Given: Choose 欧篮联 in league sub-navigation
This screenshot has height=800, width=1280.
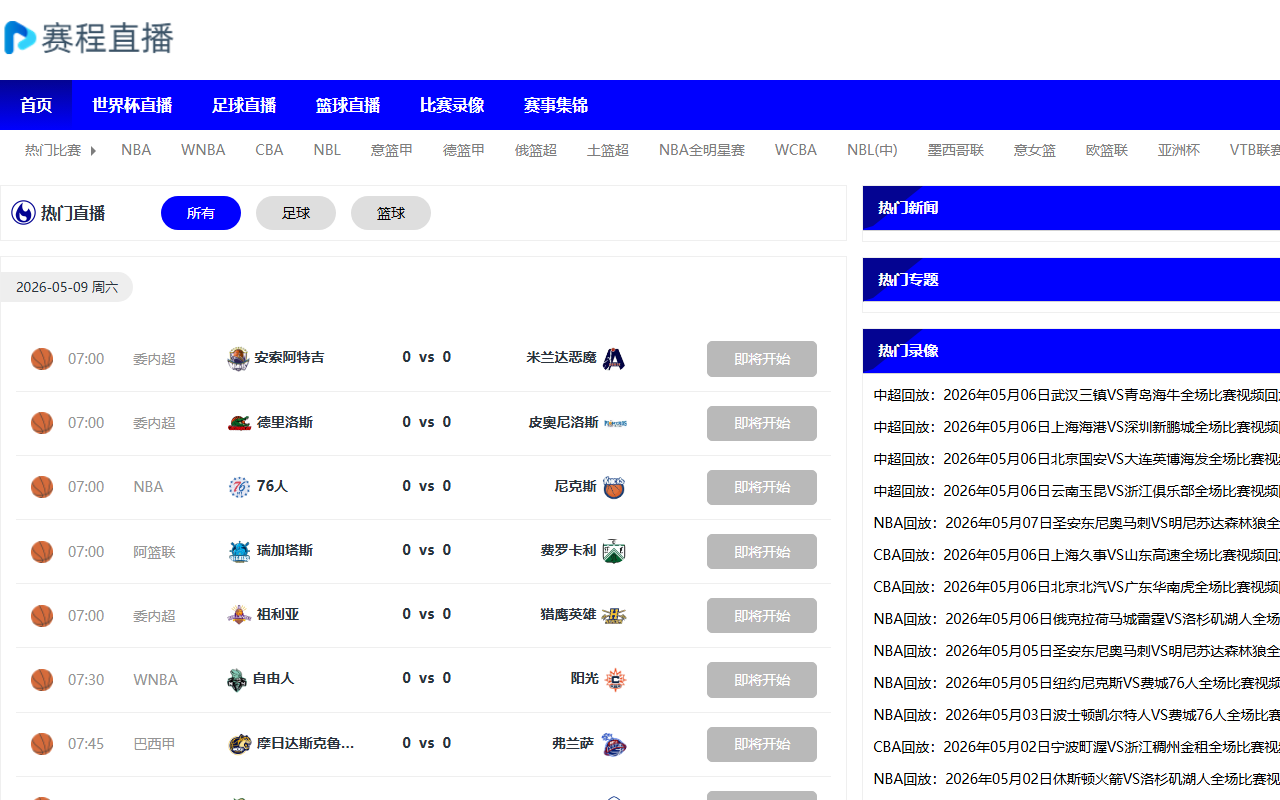Looking at the screenshot, I should tap(1107, 150).
